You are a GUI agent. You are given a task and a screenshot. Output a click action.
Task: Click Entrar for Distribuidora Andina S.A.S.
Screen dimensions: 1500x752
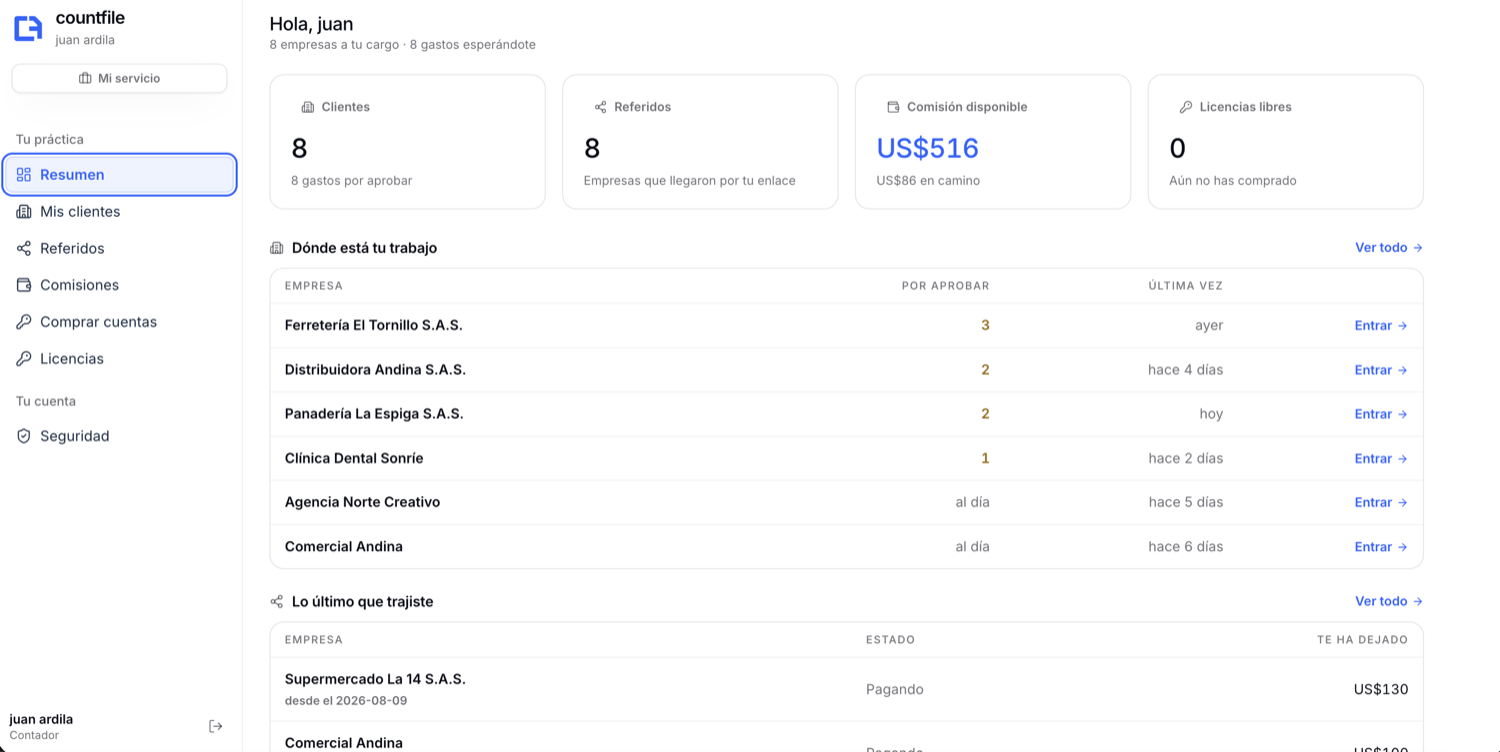click(1381, 370)
